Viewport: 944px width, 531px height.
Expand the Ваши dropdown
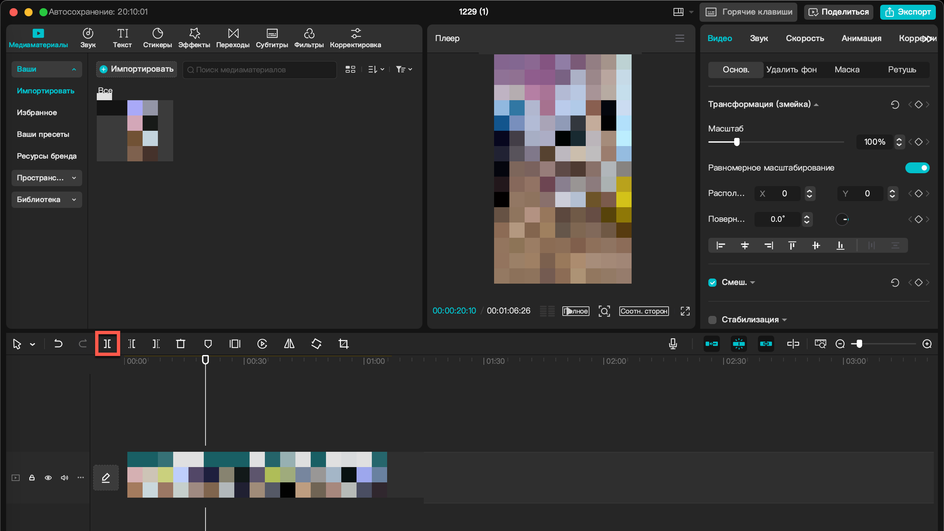pos(46,69)
